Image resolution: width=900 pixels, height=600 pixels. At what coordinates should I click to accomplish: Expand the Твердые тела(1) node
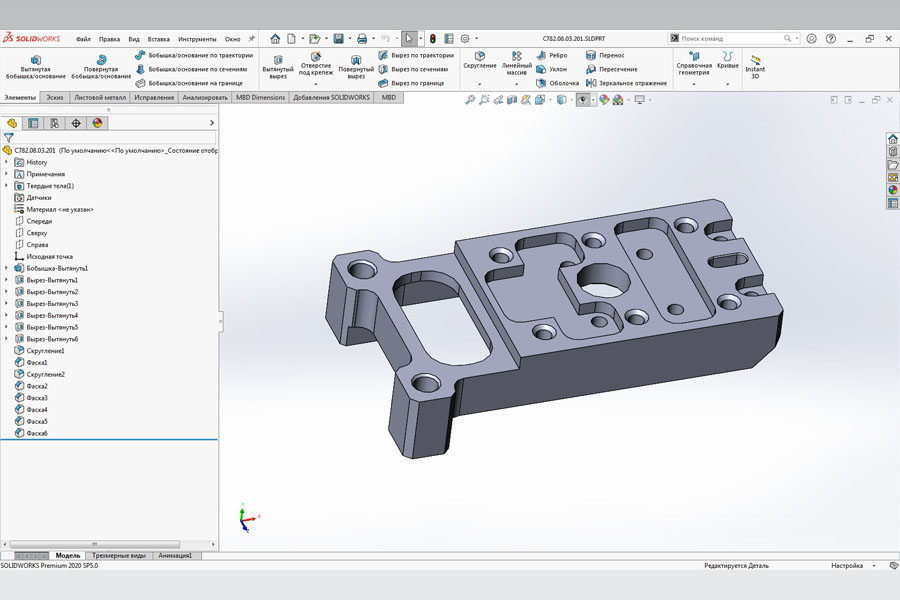(x=6, y=185)
